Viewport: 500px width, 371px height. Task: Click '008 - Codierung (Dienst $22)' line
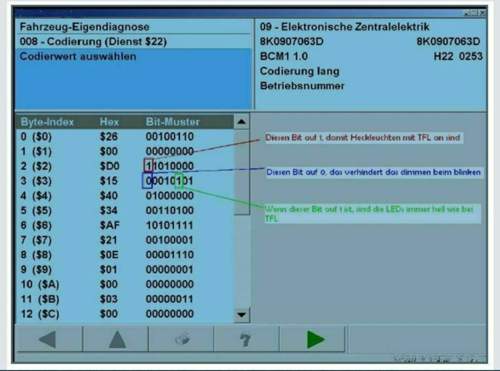(93, 42)
